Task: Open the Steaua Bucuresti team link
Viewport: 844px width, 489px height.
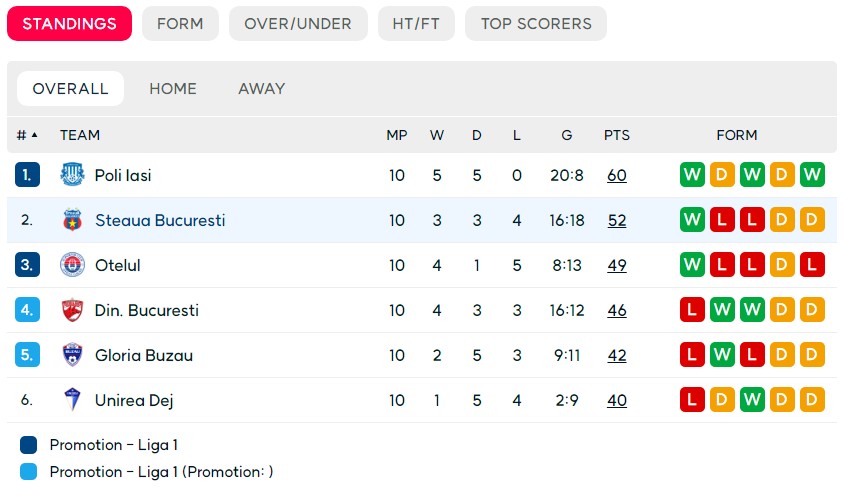Action: 160,220
